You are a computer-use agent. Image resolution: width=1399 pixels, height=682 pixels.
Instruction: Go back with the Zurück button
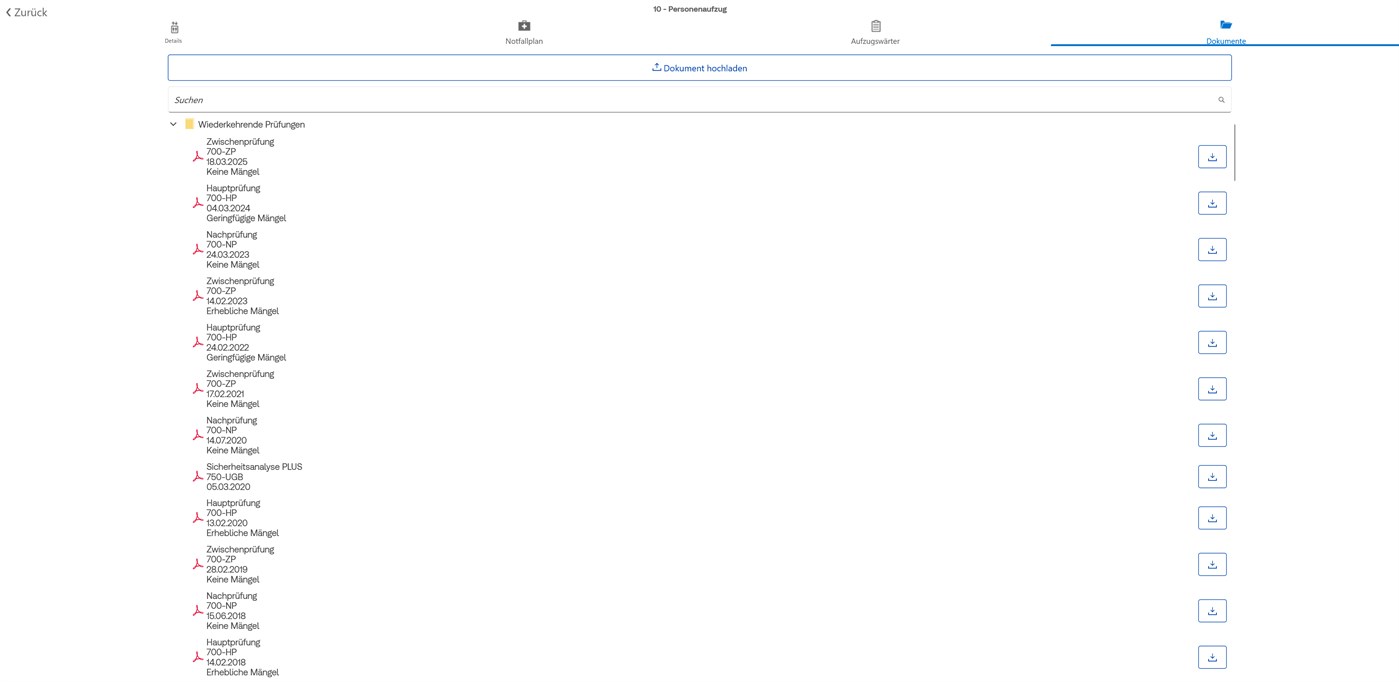tap(27, 12)
